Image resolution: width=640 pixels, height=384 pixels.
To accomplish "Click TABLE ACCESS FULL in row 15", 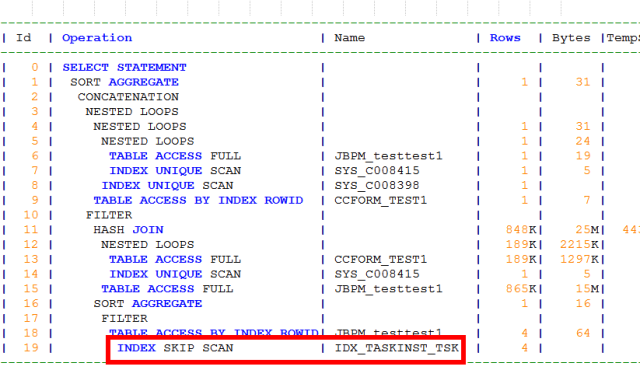I will [x=167, y=289].
